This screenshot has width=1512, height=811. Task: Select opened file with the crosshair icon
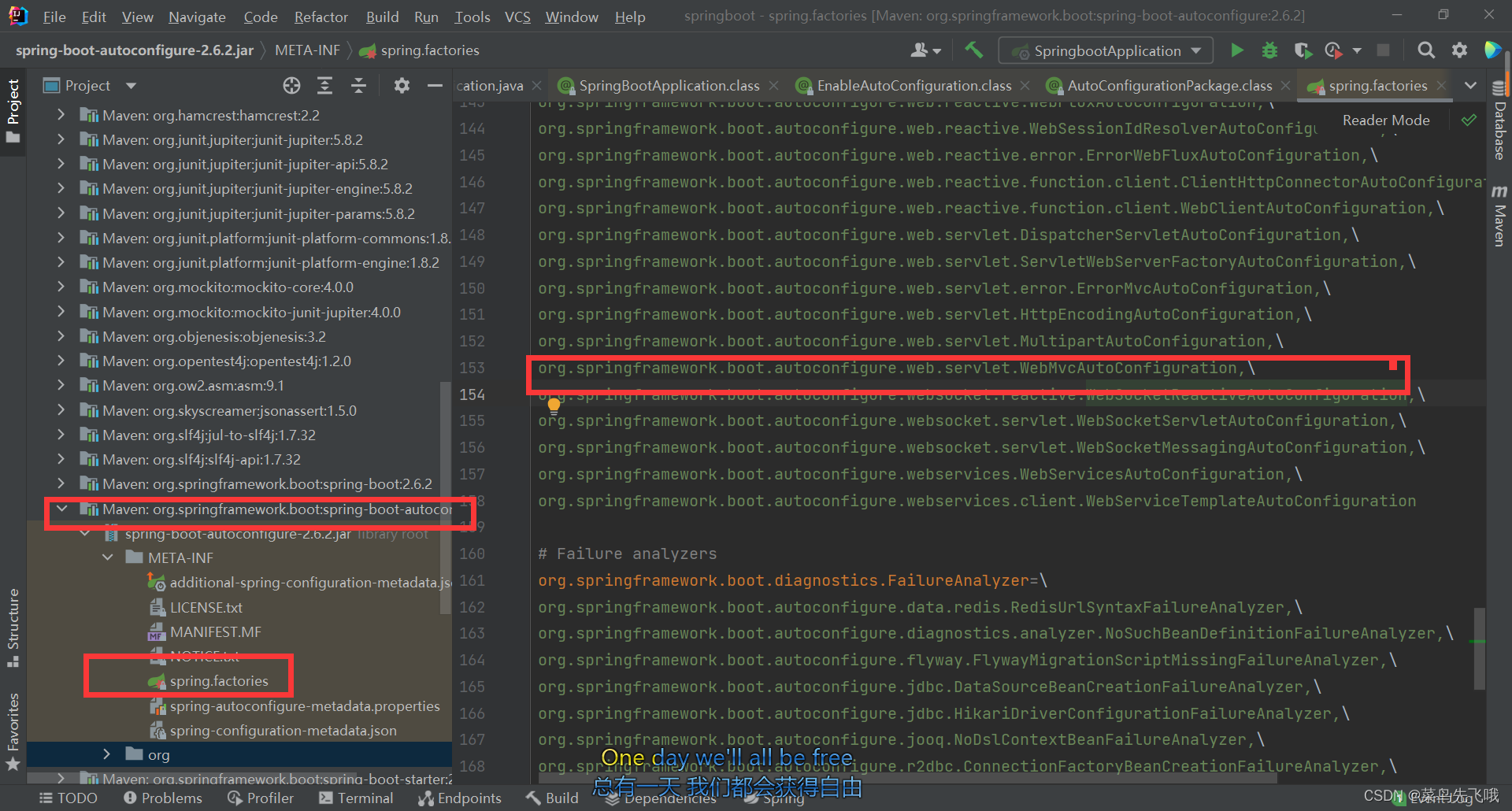tap(291, 85)
